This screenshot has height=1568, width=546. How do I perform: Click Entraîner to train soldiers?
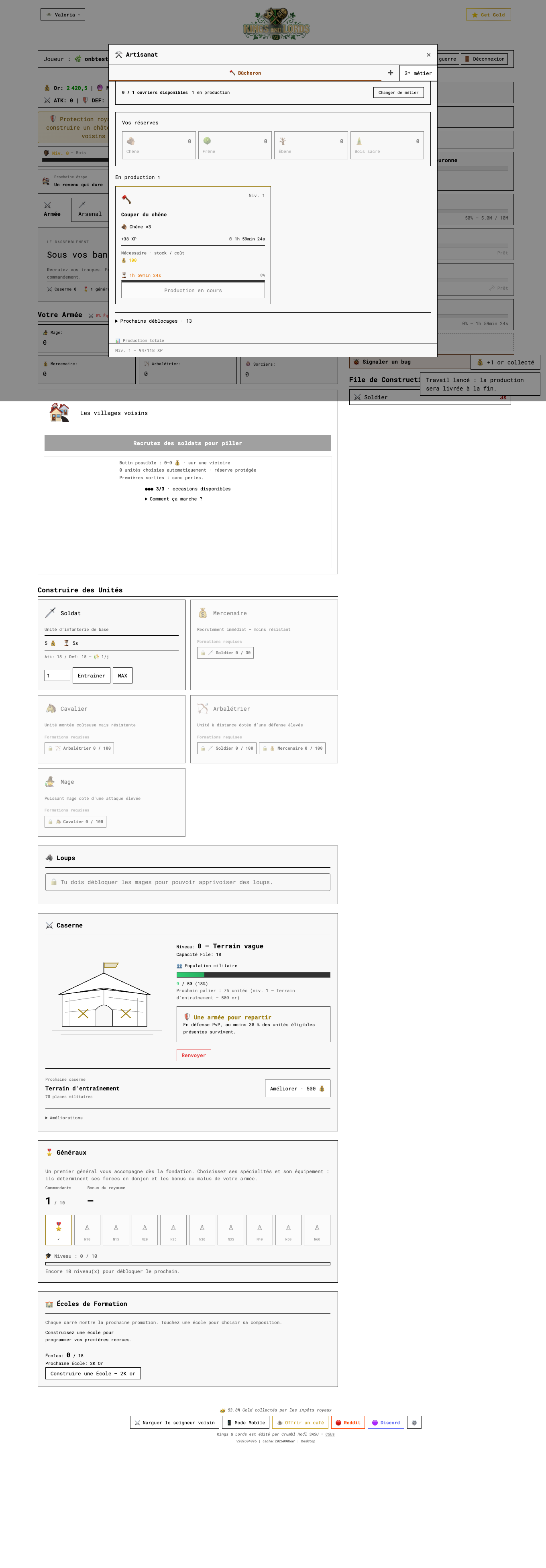(x=91, y=675)
